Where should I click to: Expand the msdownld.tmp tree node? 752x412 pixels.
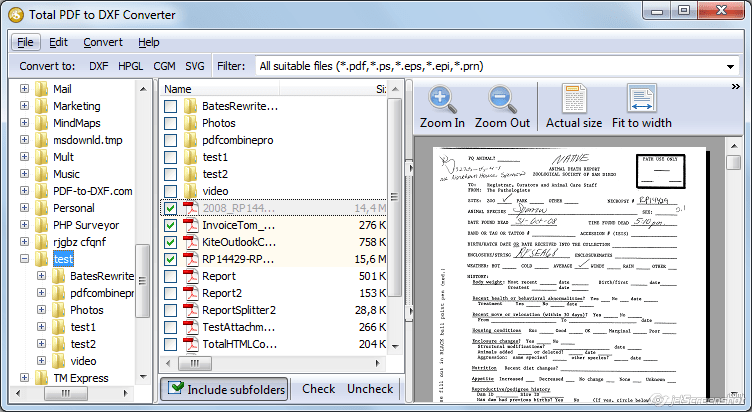pos(24,140)
